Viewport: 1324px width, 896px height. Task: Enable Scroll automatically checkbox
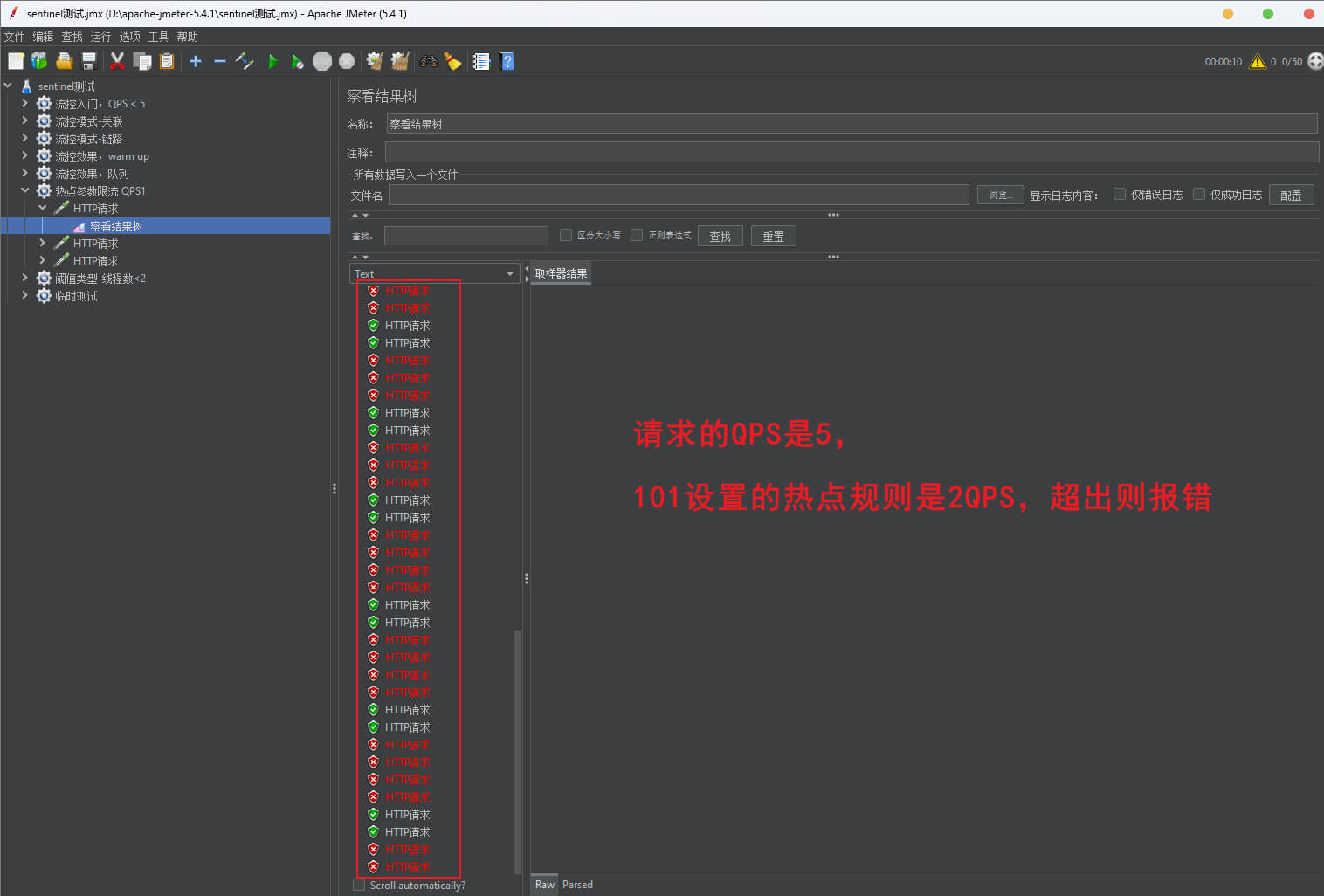(359, 885)
